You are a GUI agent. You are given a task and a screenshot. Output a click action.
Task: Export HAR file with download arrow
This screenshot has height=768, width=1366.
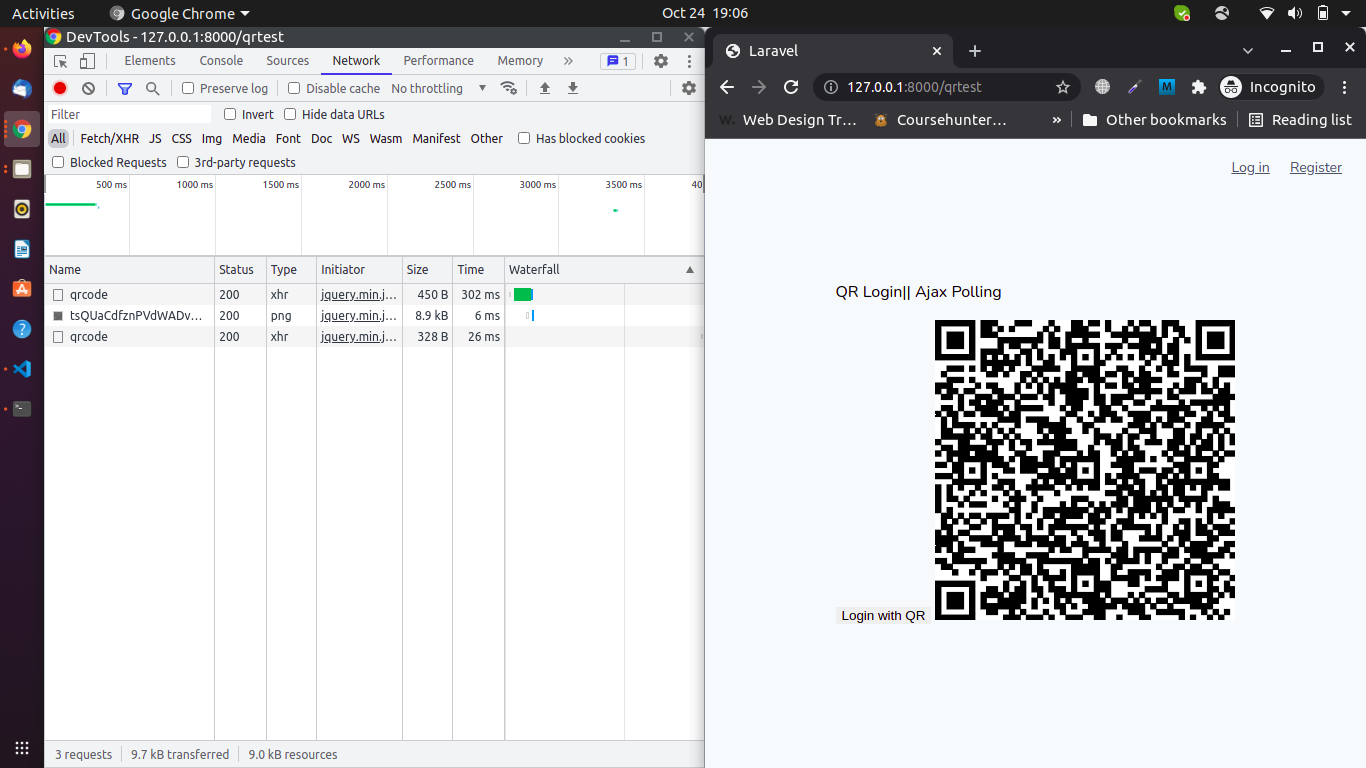(573, 88)
